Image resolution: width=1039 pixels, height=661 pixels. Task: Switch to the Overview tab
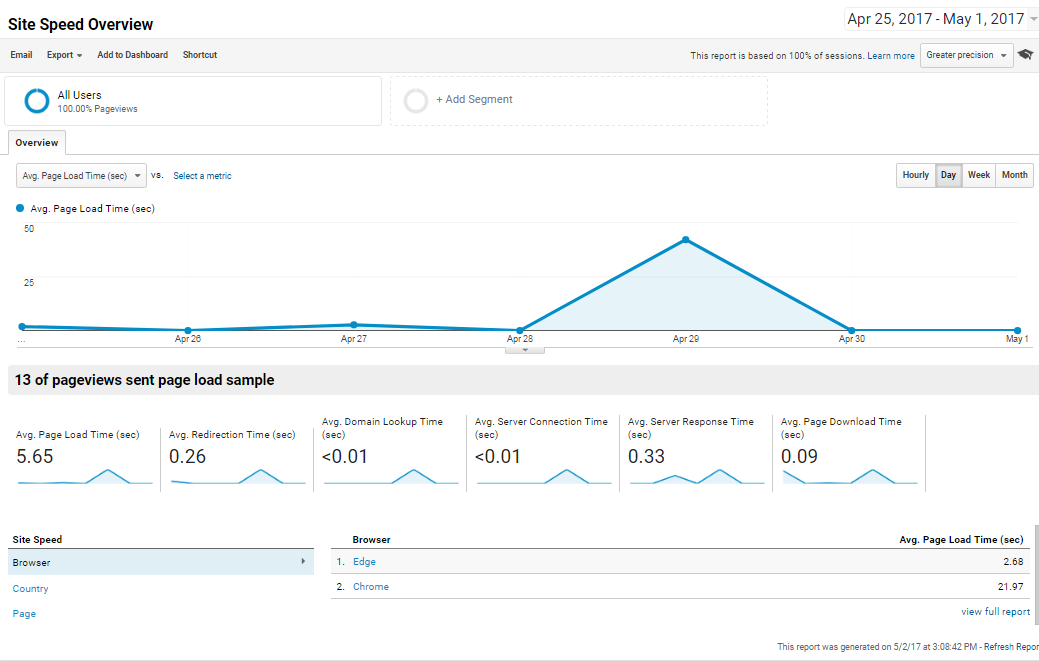pyautogui.click(x=36, y=142)
